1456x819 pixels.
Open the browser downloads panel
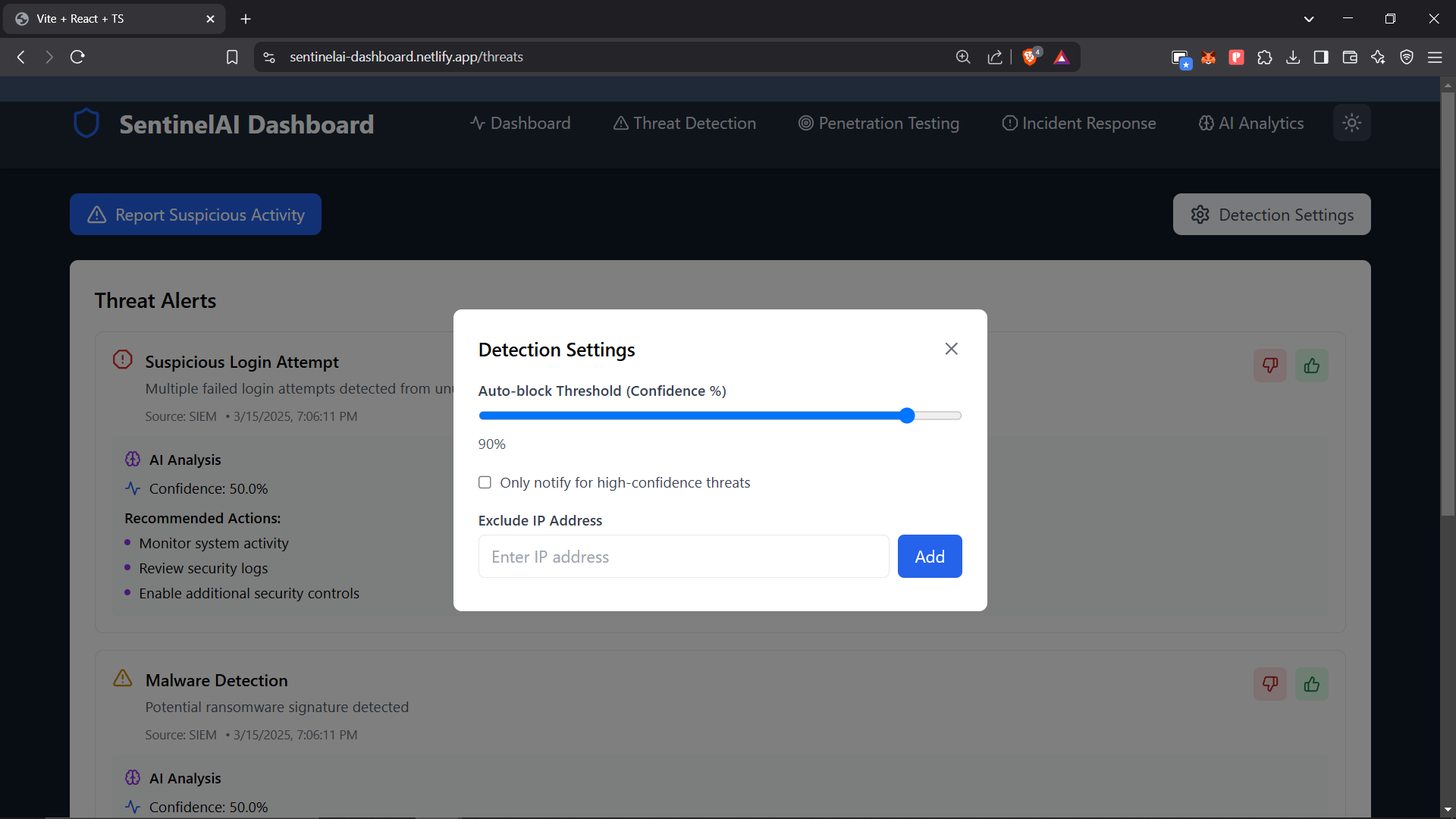click(x=1293, y=57)
